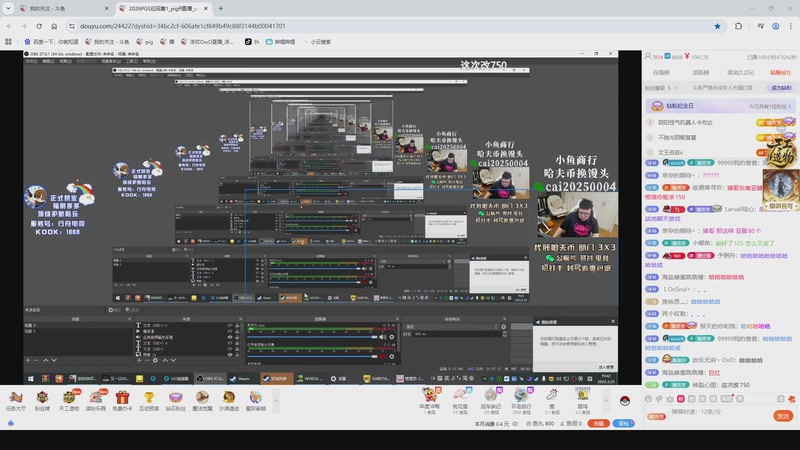Open the pig bookmark

click(x=145, y=42)
